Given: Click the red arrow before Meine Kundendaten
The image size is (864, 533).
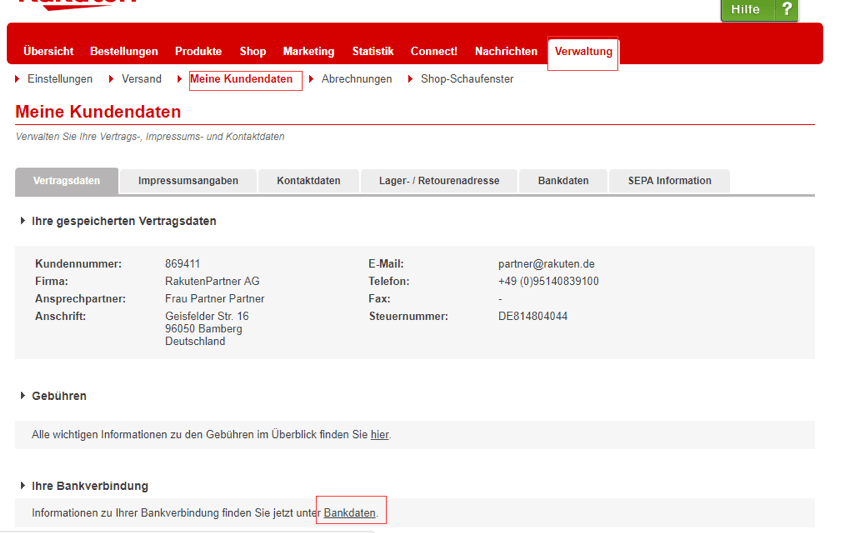Looking at the screenshot, I should (180, 79).
